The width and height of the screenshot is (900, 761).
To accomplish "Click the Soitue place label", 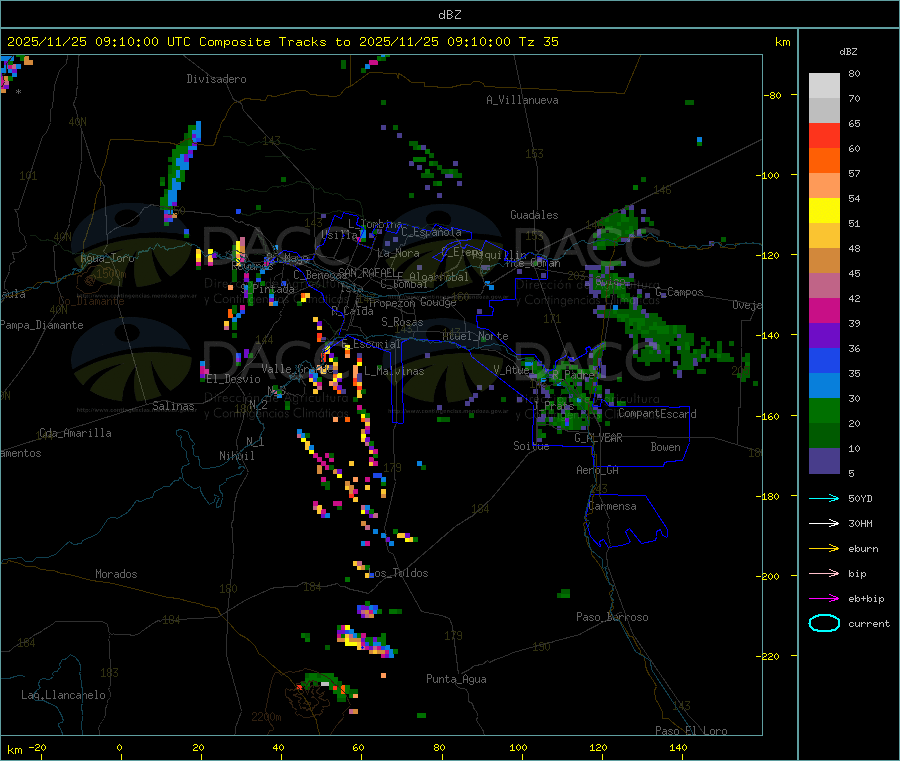I will [x=531, y=446].
